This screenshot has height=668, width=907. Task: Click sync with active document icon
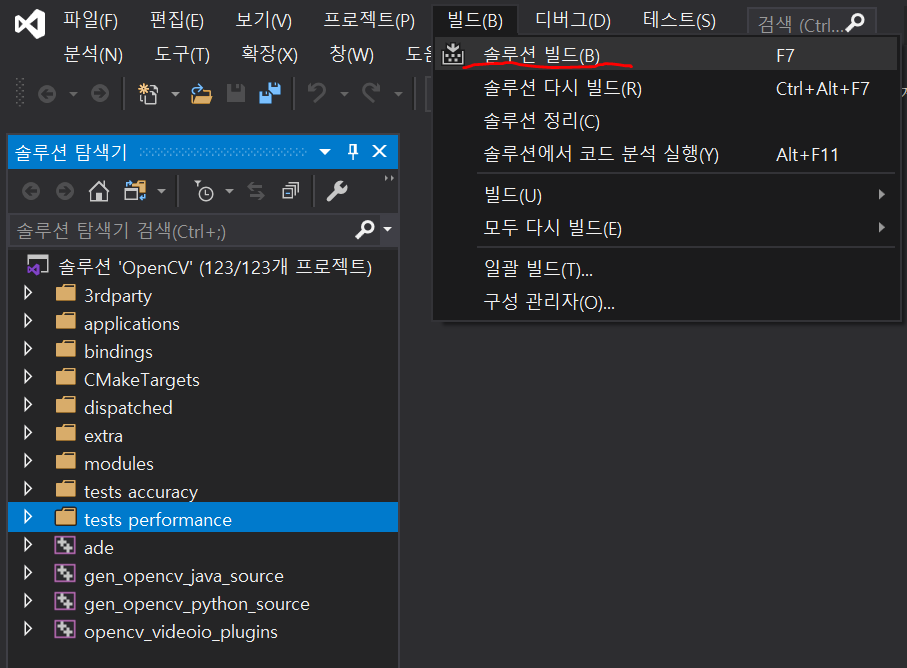(x=256, y=191)
